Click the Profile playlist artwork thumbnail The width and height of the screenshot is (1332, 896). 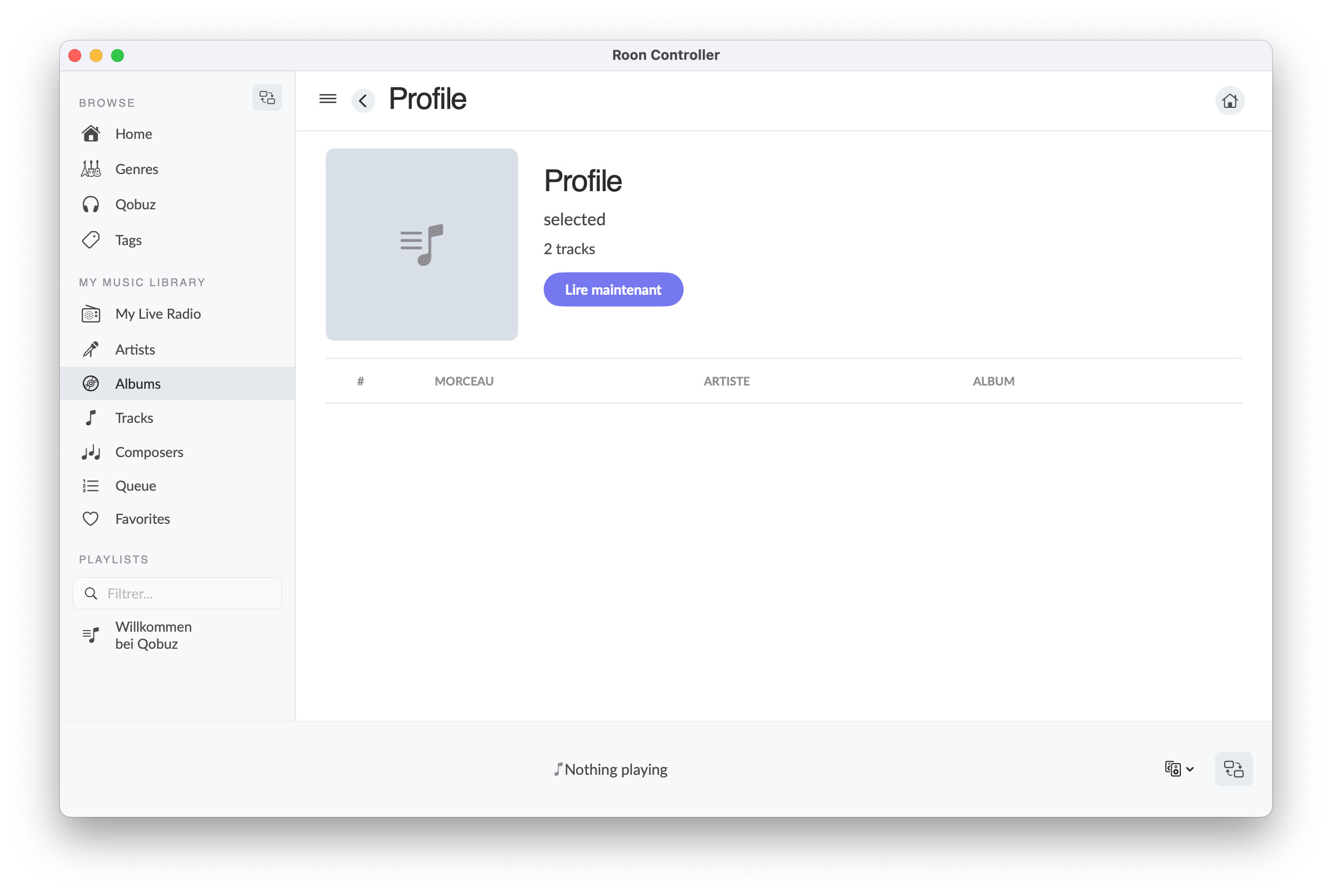422,245
